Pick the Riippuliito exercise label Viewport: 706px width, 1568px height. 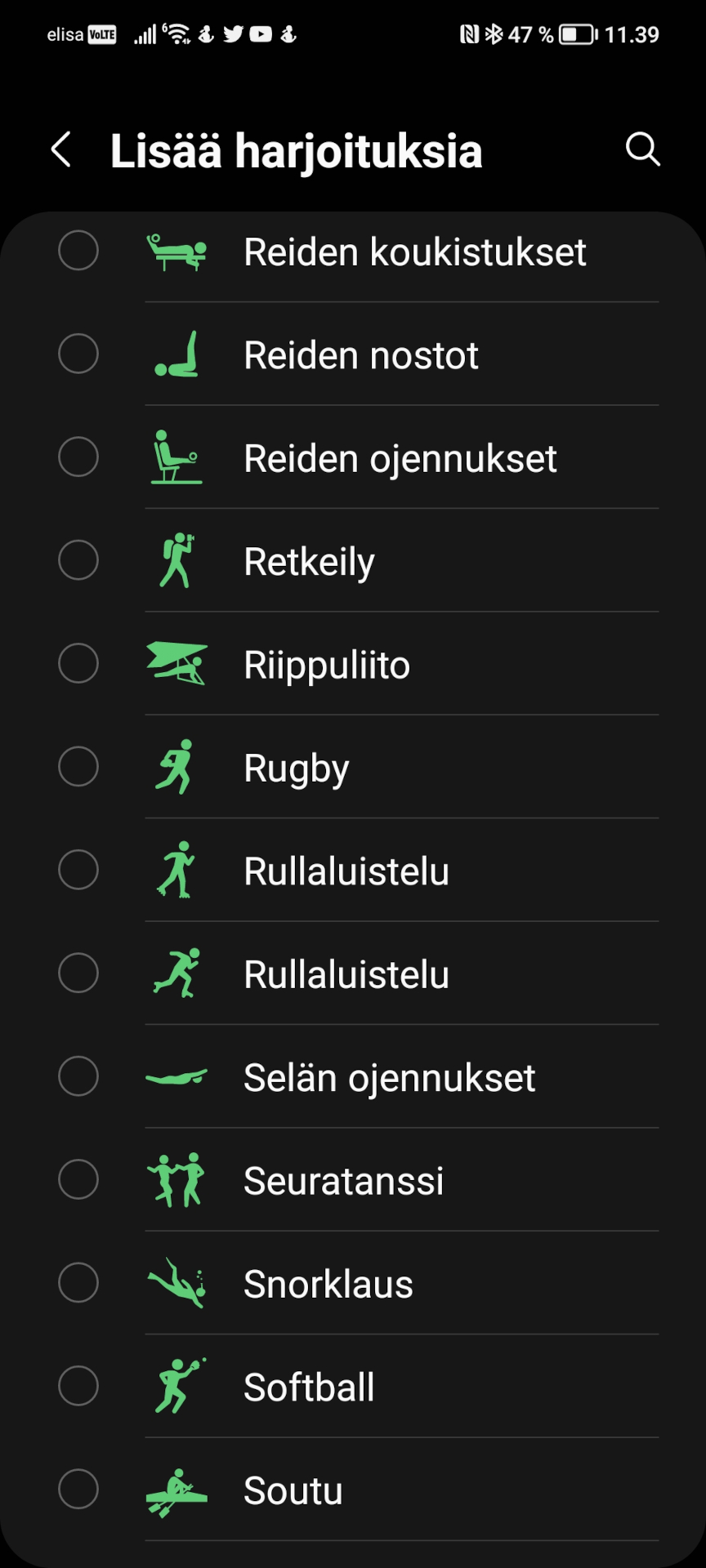click(327, 665)
